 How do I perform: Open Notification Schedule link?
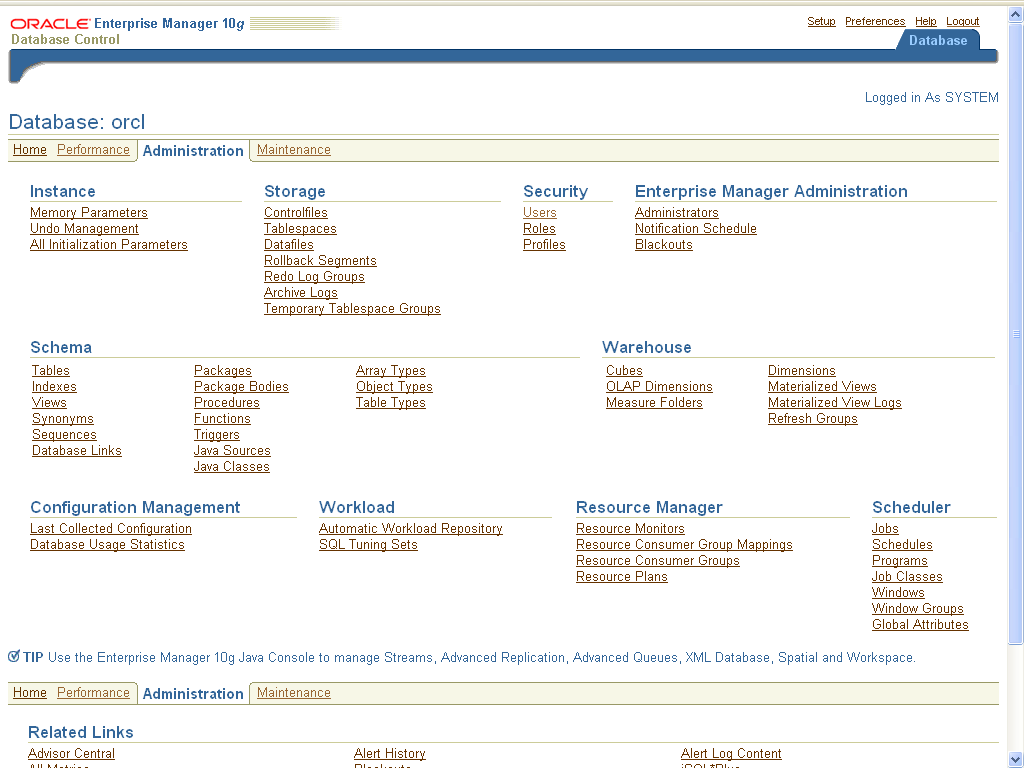point(696,229)
